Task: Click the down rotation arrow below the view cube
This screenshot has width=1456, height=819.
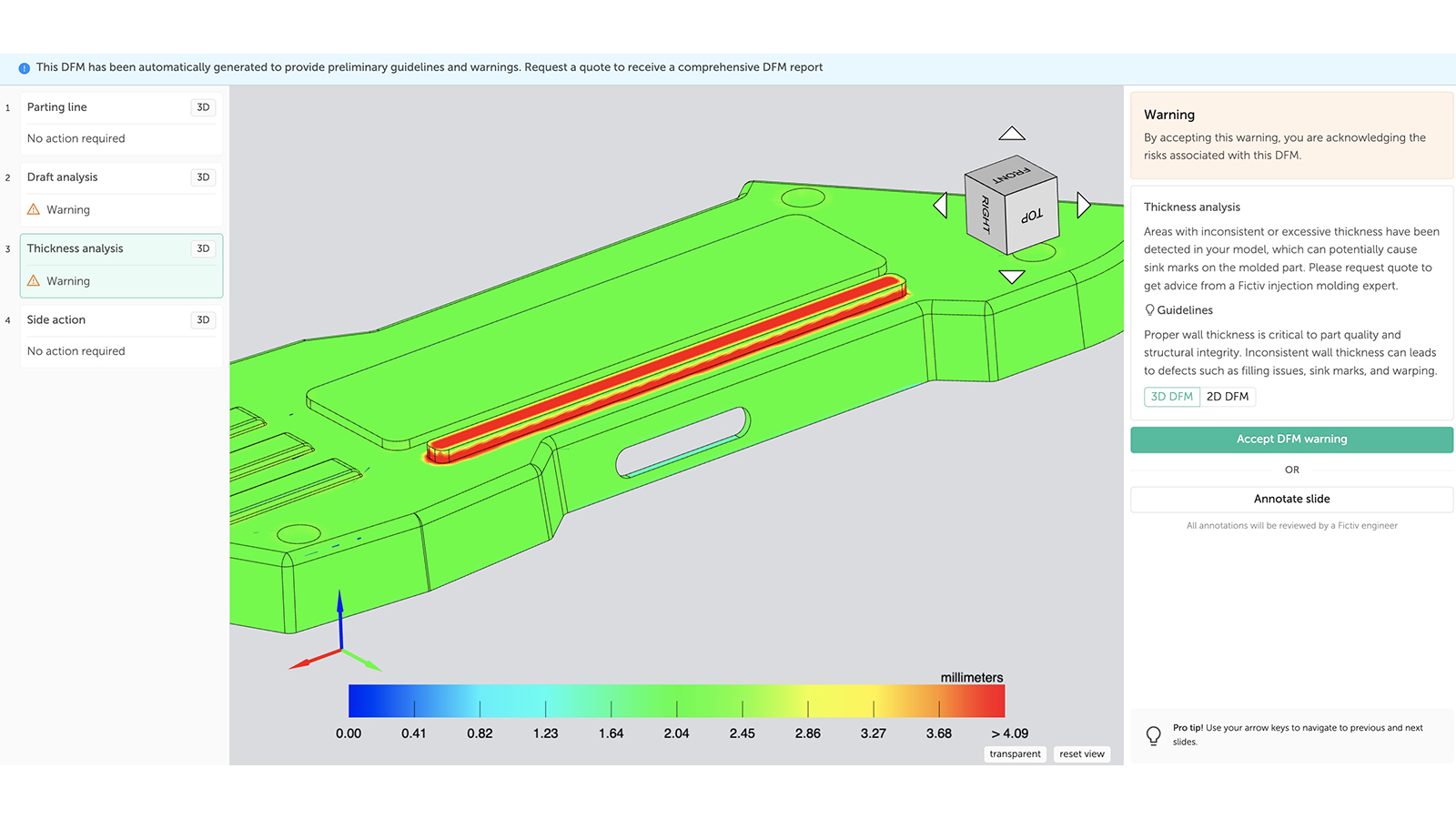Action: coord(1013,276)
